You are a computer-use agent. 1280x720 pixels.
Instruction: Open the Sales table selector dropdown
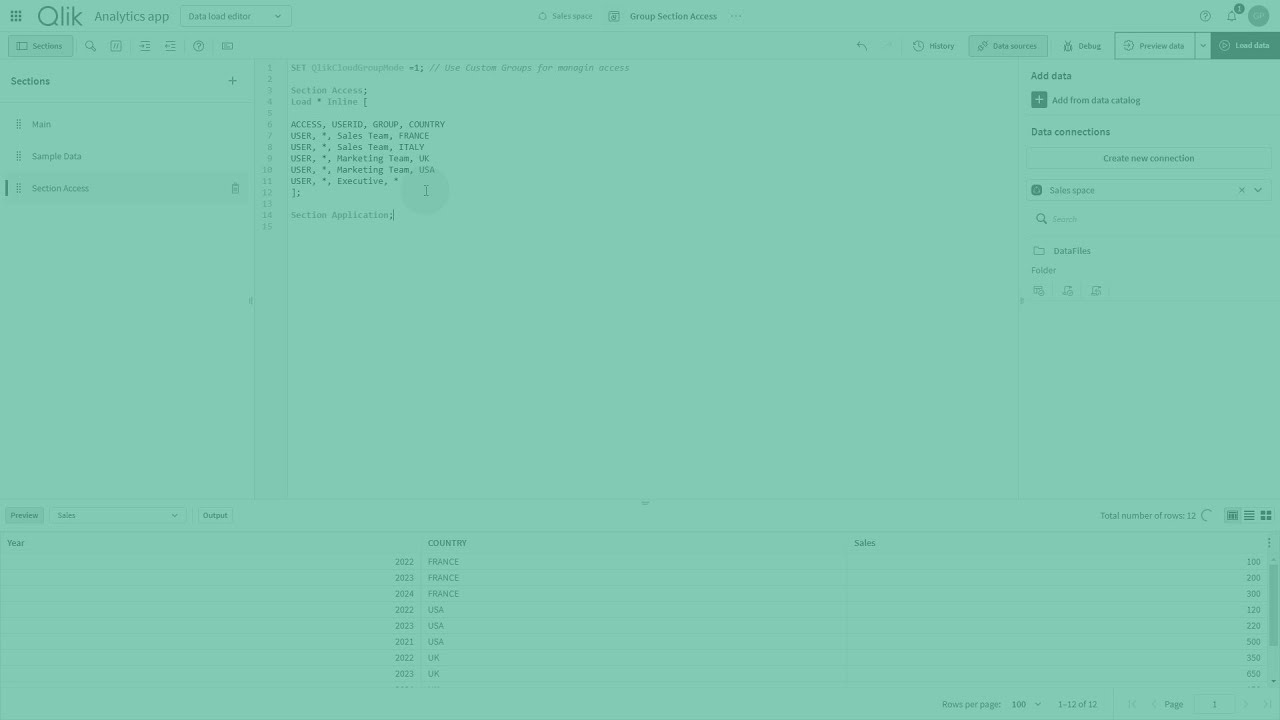point(118,515)
